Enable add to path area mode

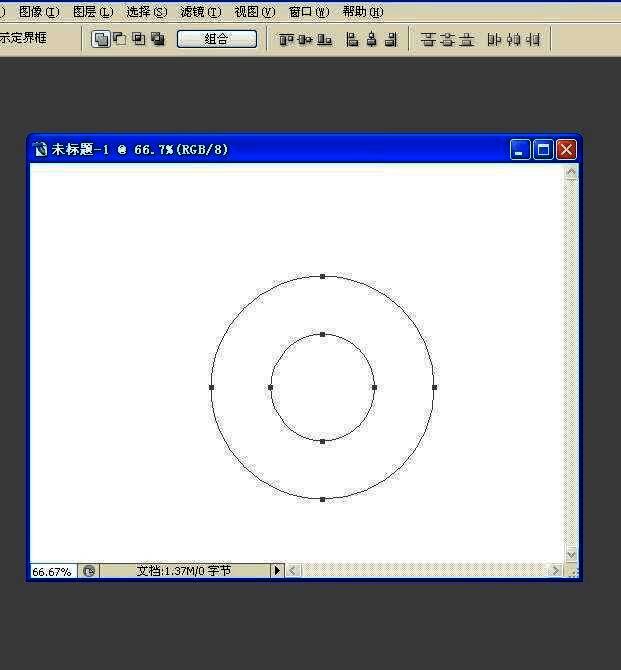(x=101, y=39)
